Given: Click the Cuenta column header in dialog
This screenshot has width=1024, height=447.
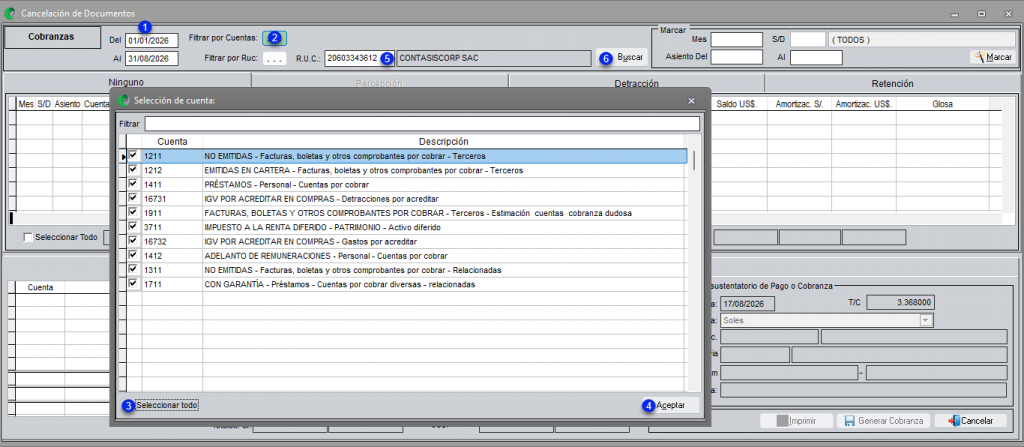Looking at the screenshot, I should coord(172,141).
